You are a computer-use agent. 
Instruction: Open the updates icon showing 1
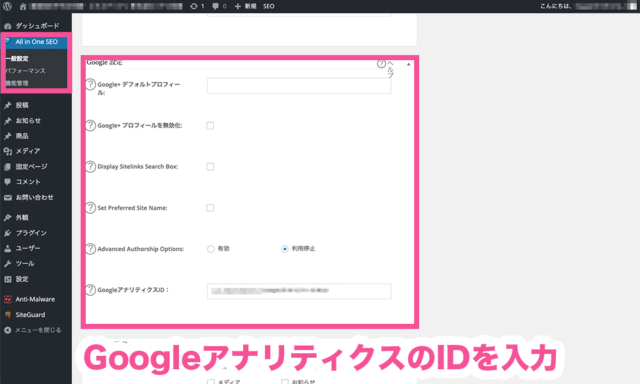[x=197, y=6]
